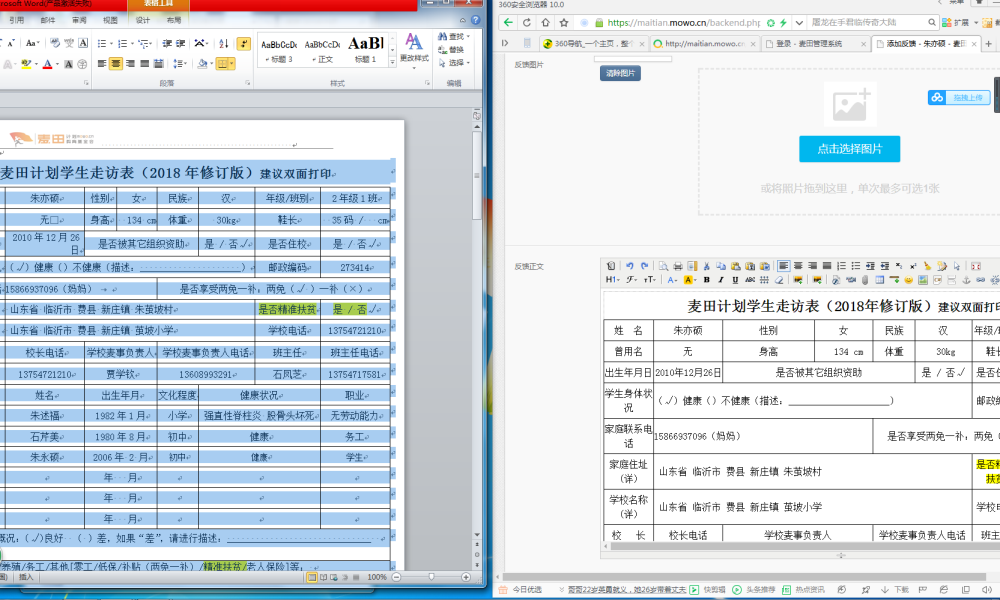Click the text highlight color in Word
The height and width of the screenshot is (600, 1000).
[26, 64]
